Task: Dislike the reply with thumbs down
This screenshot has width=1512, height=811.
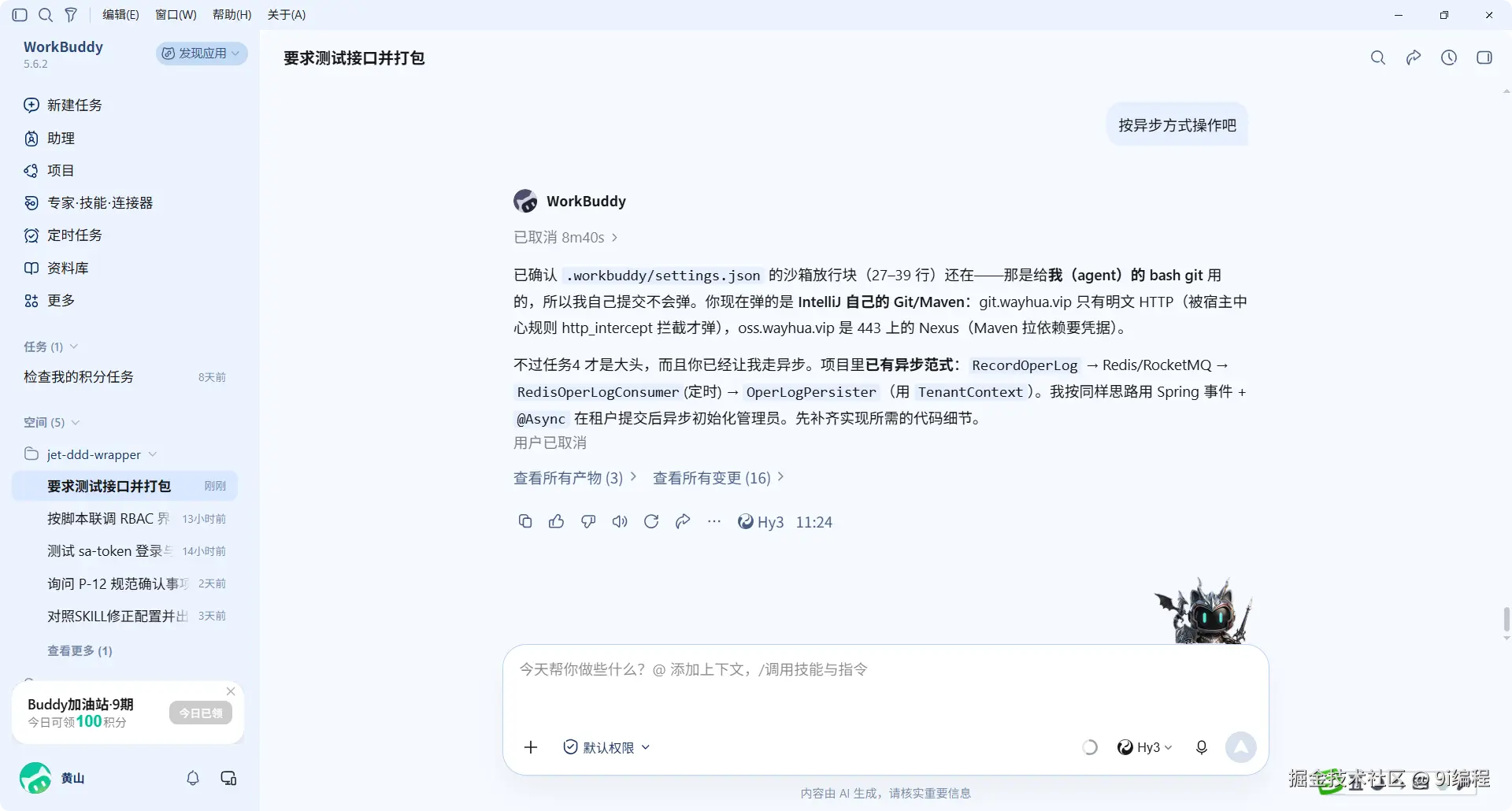Action: coord(588,521)
